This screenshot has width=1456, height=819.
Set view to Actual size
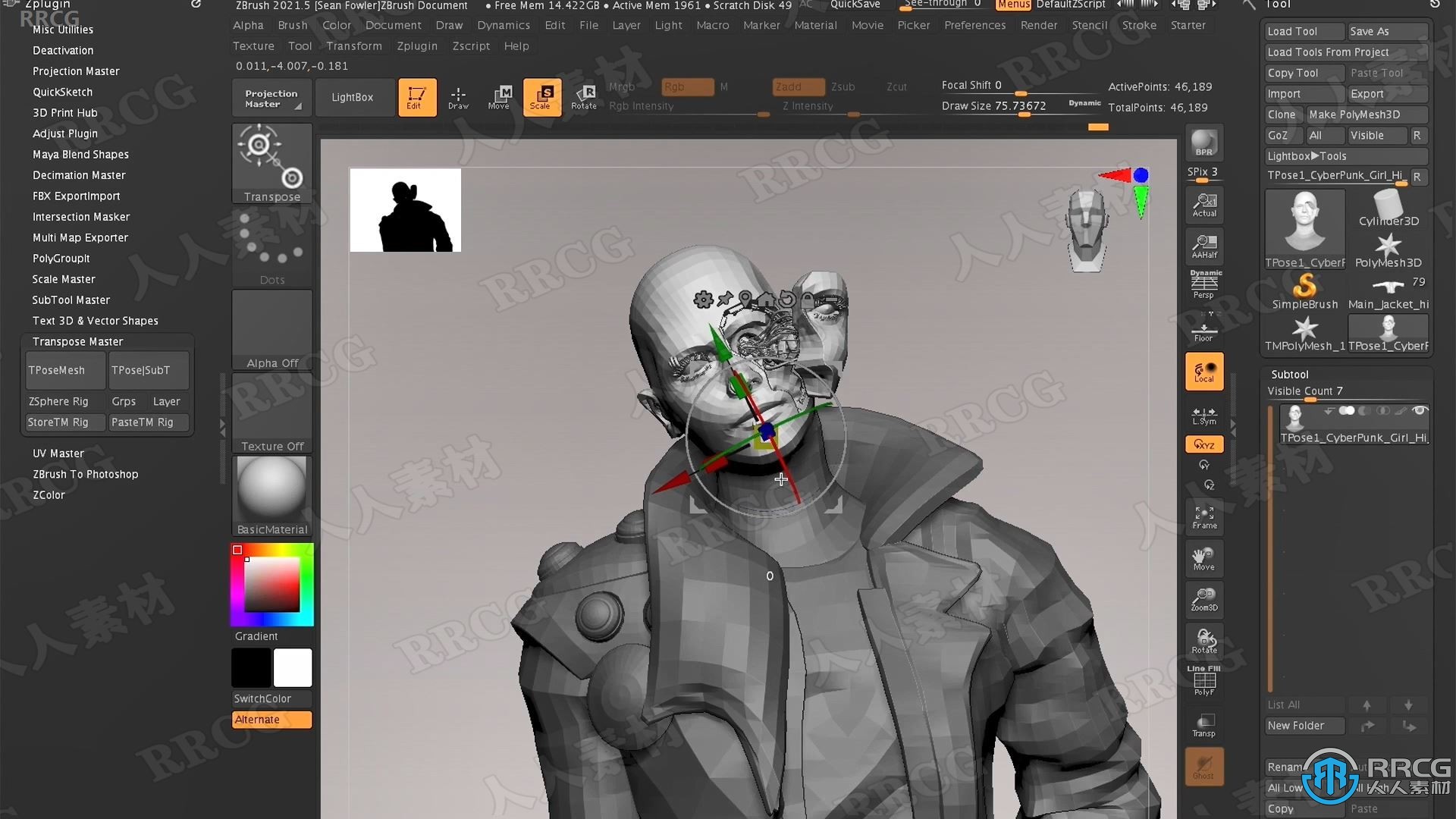tap(1204, 204)
